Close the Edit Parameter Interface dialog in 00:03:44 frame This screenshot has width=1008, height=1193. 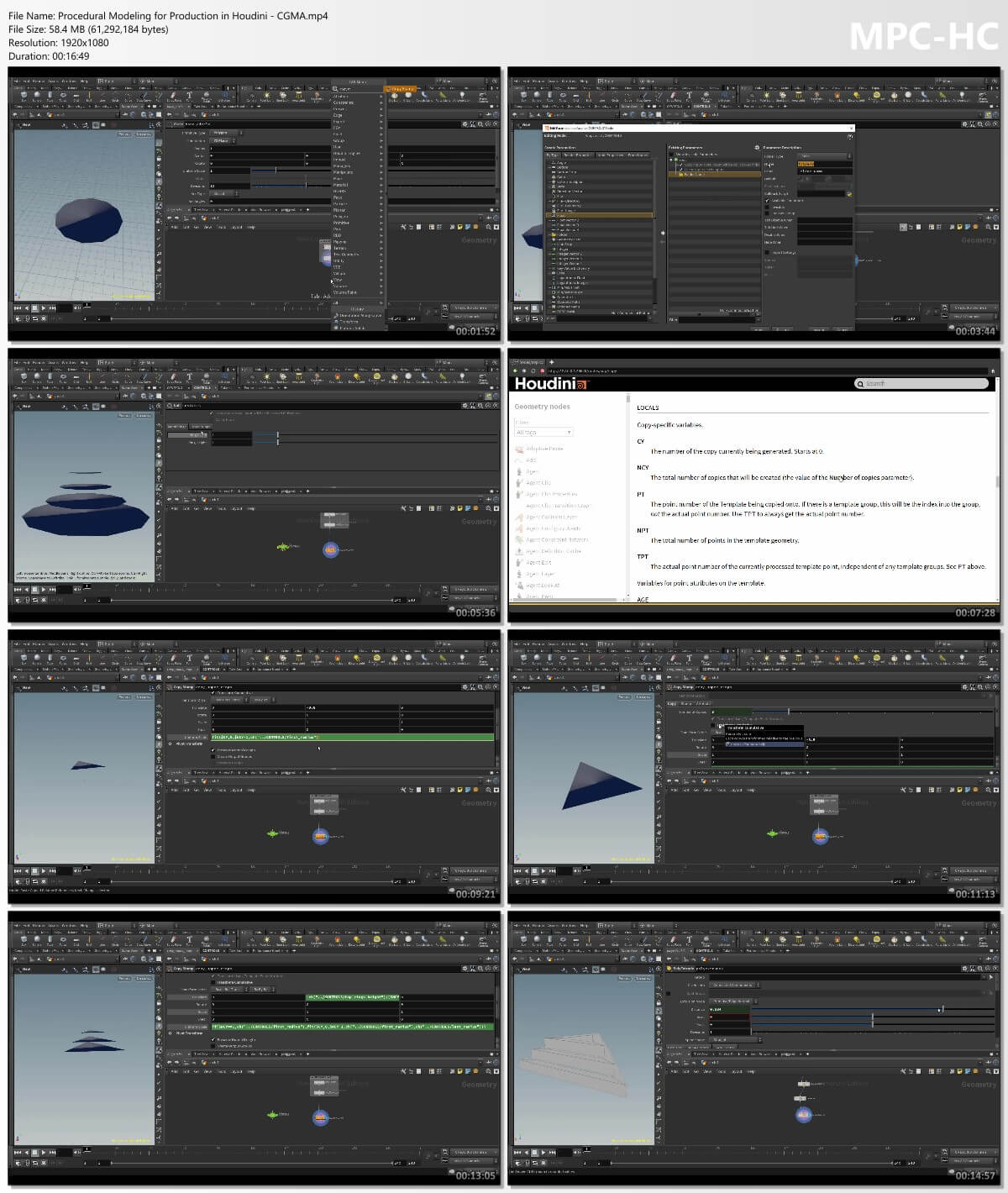pos(852,129)
